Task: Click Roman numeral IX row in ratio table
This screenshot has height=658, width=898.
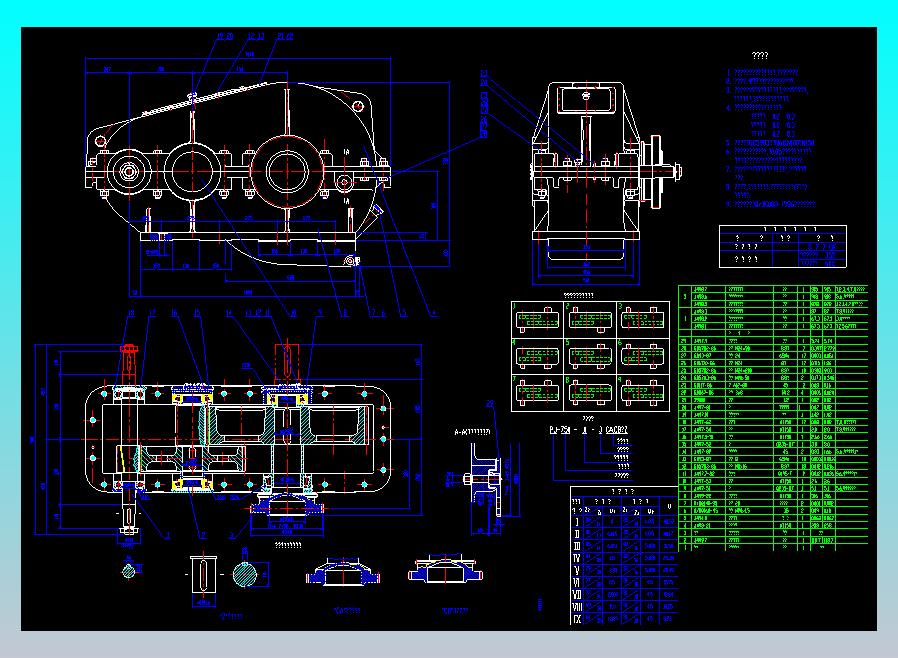Action: click(x=624, y=618)
